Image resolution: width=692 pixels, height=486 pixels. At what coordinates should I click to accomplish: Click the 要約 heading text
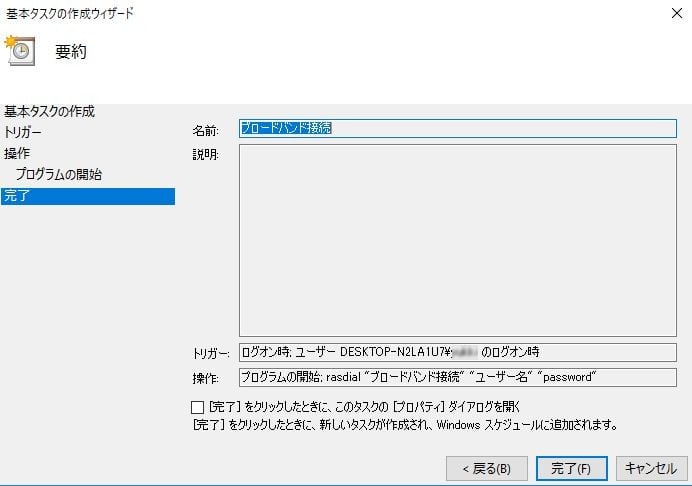click(71, 52)
